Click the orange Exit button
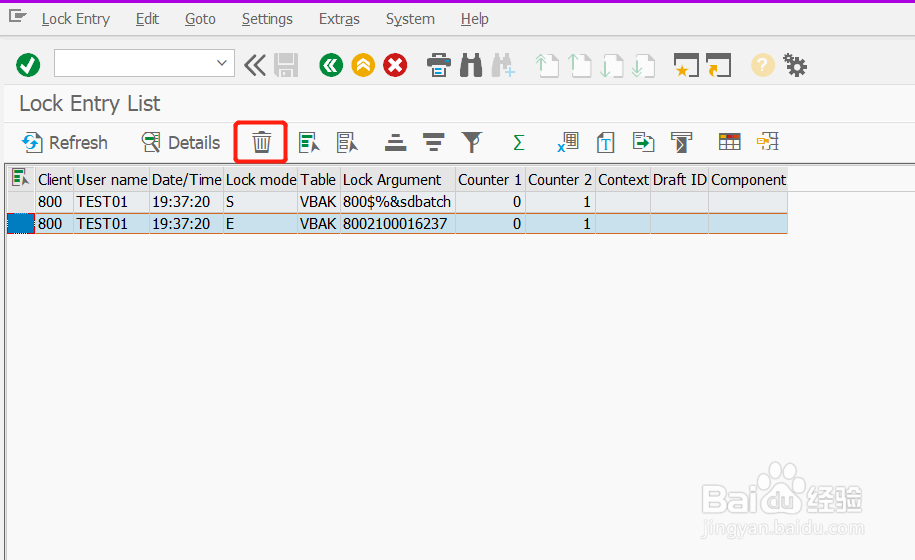This screenshot has height=560, width=915. [x=363, y=65]
